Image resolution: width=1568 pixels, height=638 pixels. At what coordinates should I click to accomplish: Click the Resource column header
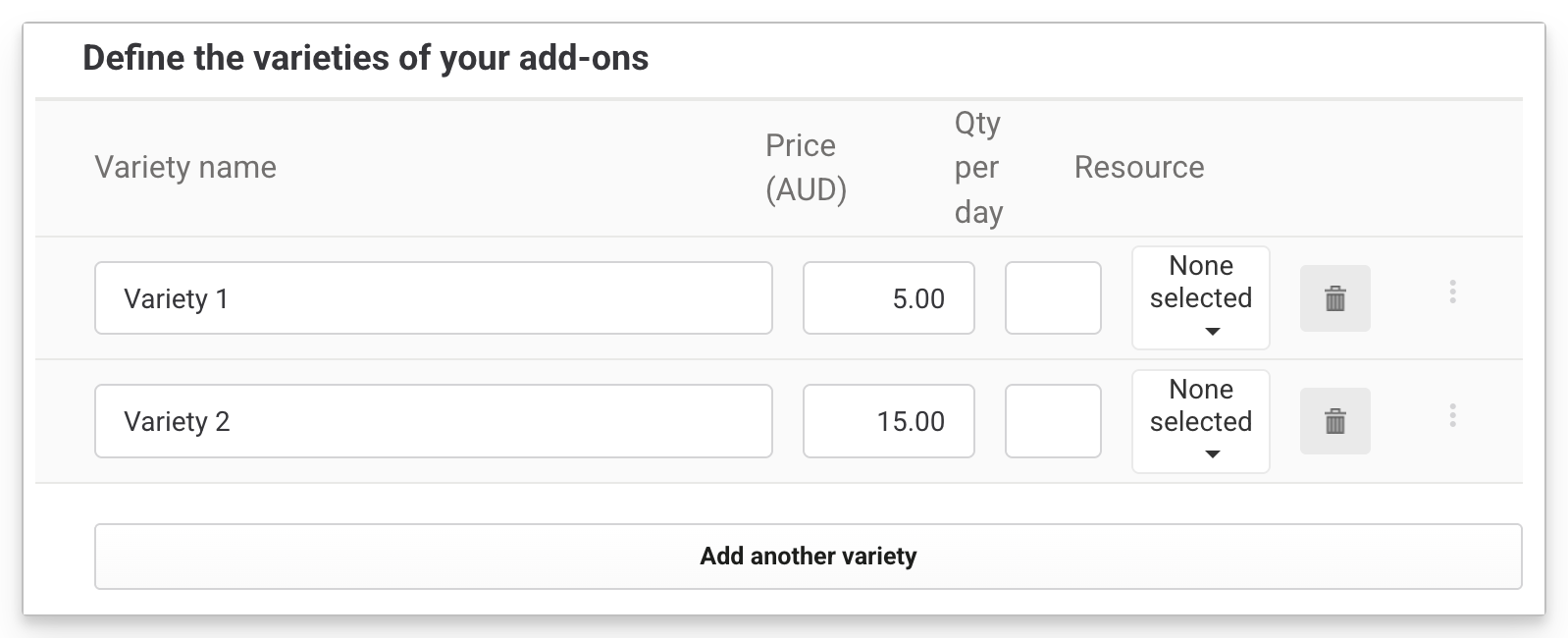(x=1138, y=168)
